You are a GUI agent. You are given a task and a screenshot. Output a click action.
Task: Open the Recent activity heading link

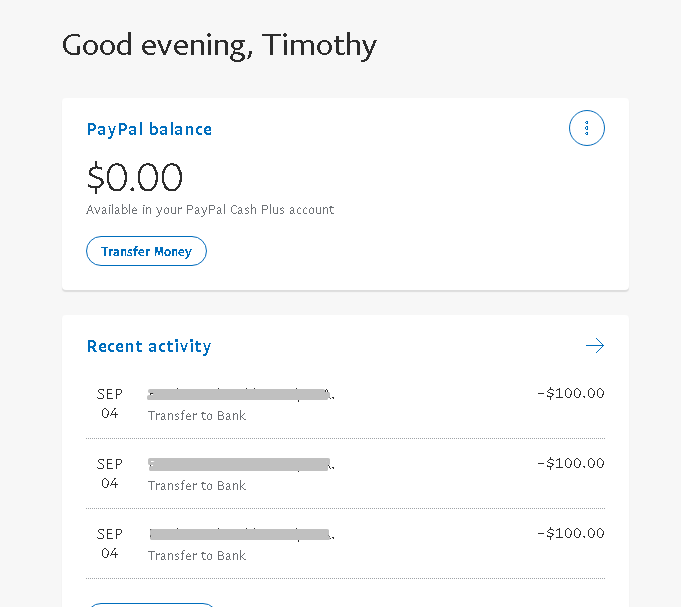coord(149,346)
